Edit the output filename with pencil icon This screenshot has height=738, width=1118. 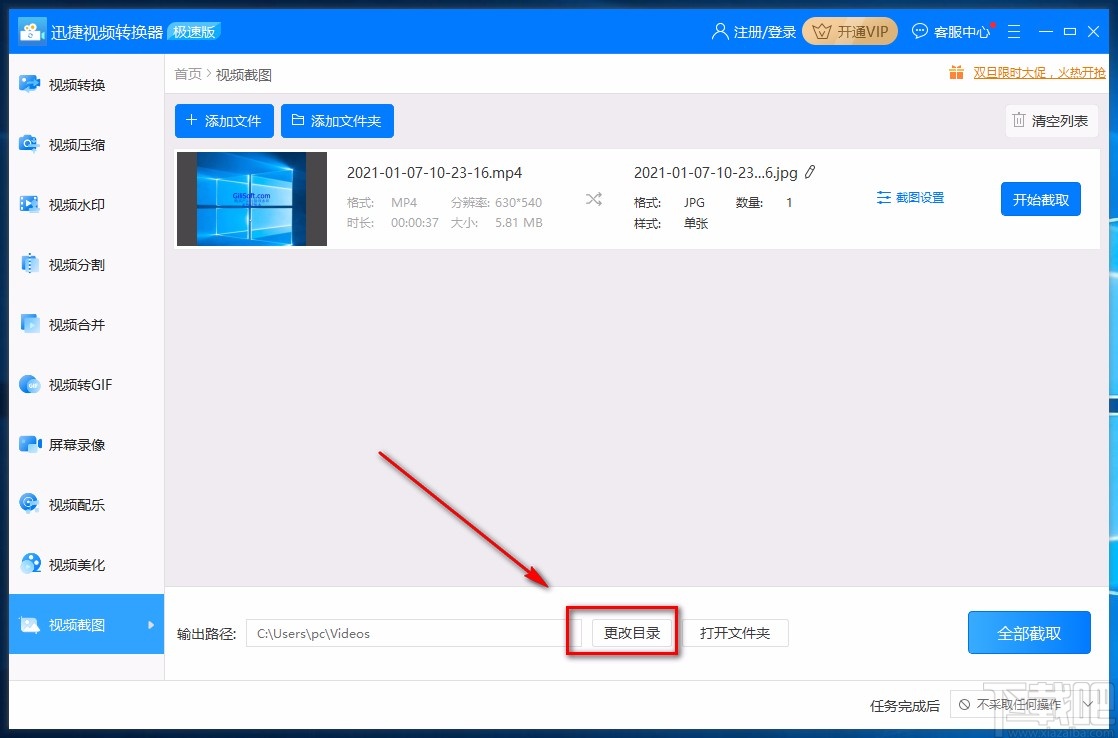[810, 172]
